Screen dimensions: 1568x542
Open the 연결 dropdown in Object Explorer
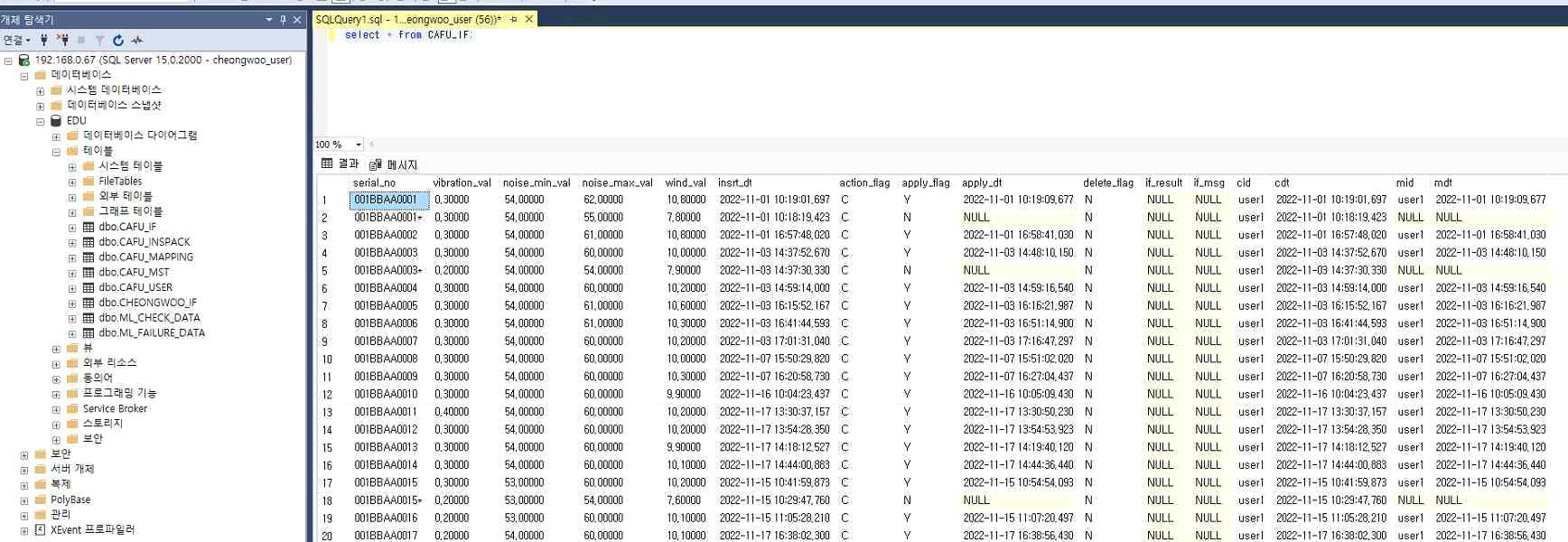(x=16, y=40)
